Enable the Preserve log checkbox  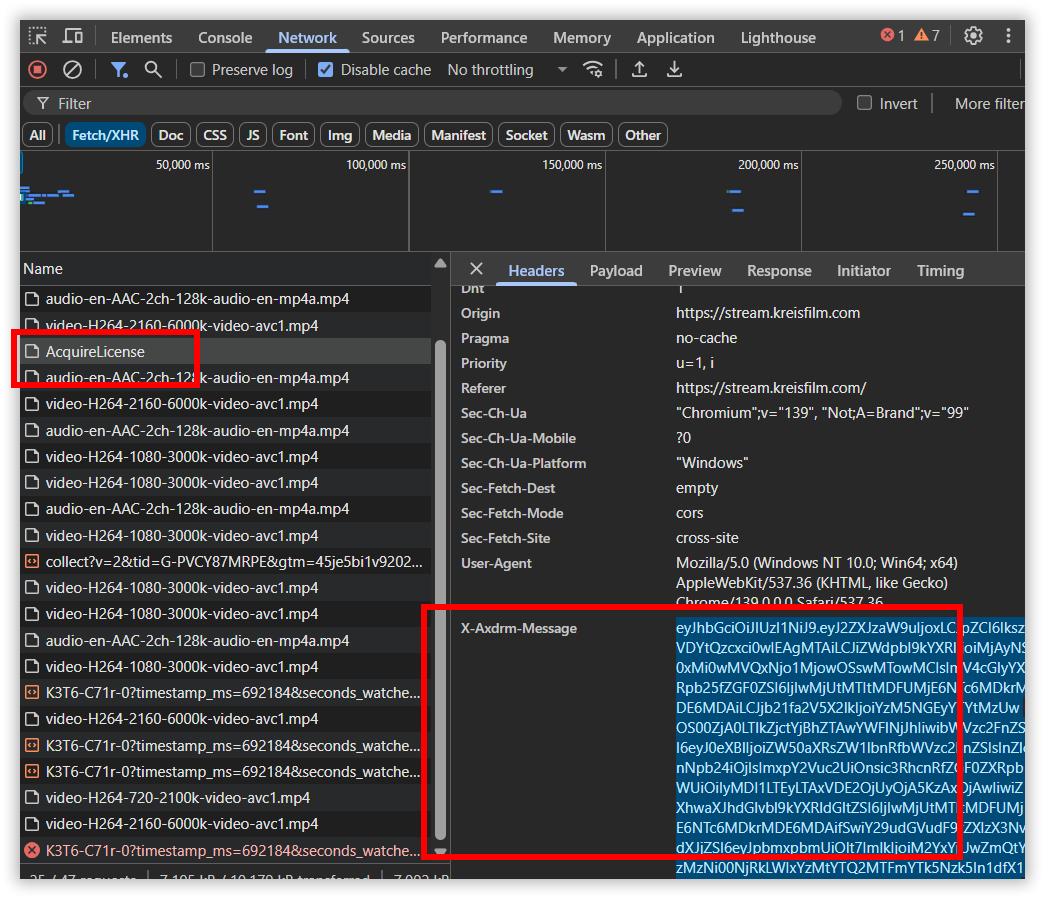[x=198, y=70]
